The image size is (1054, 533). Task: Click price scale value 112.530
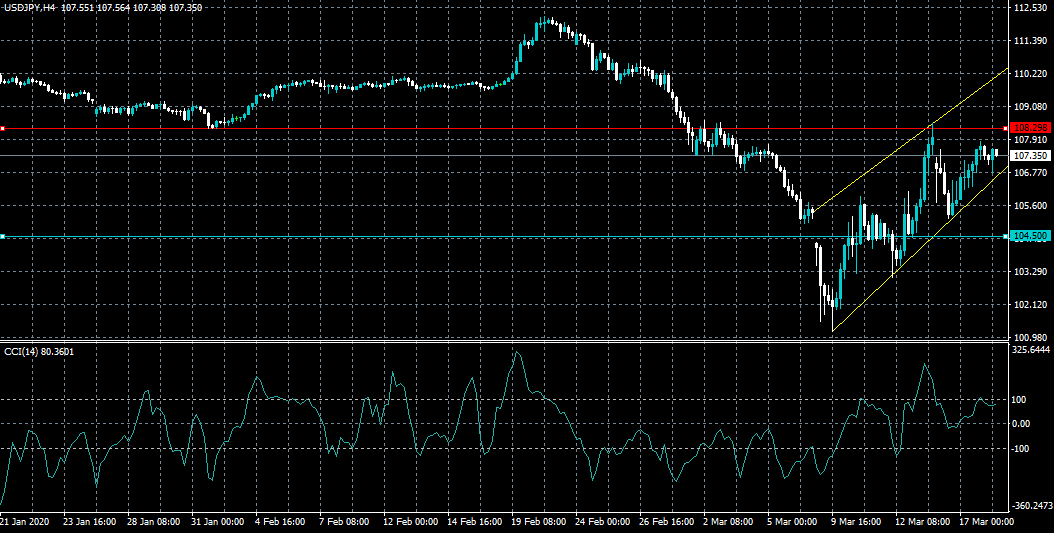(x=1030, y=8)
